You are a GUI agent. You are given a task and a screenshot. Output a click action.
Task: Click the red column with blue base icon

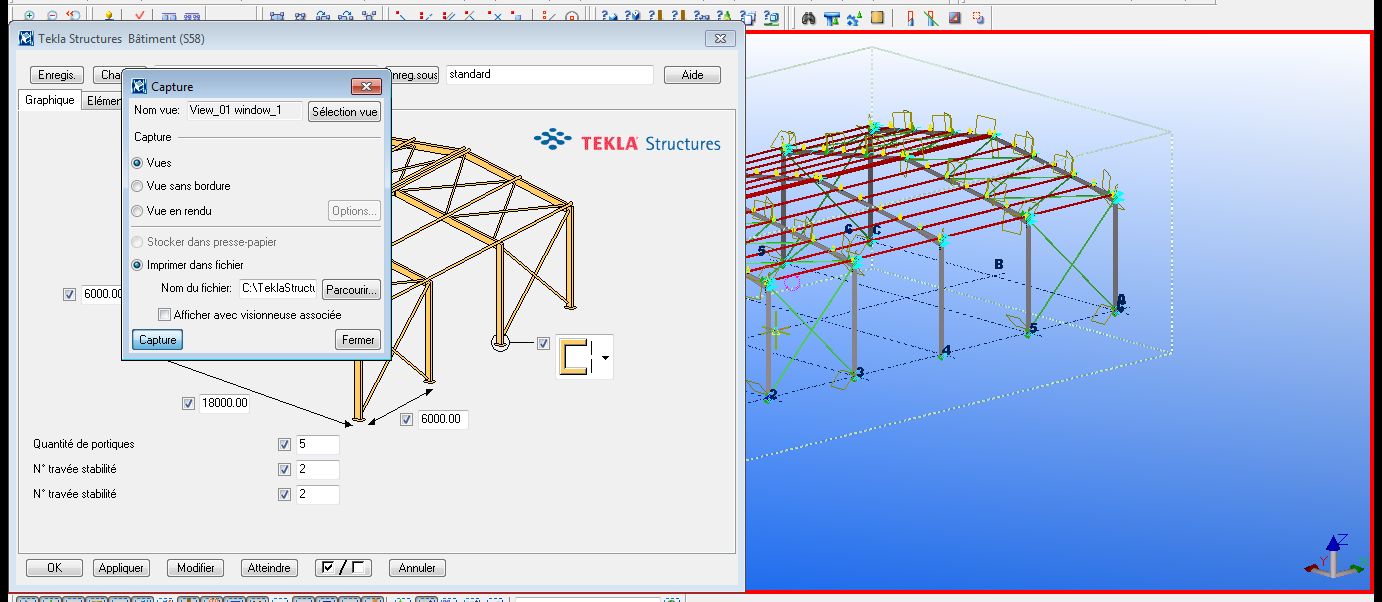pos(911,18)
